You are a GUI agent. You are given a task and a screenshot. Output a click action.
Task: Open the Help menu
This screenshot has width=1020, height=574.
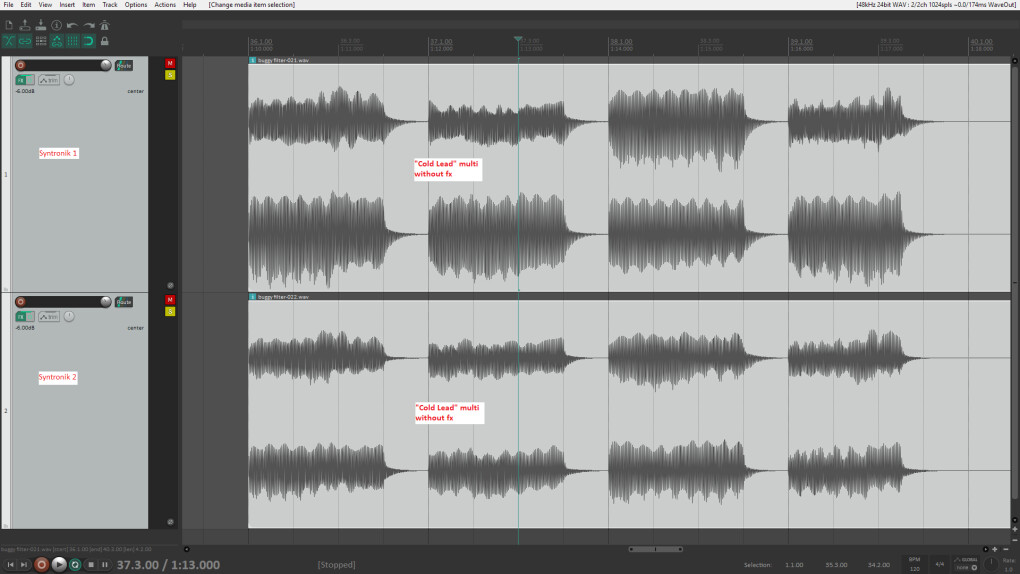pyautogui.click(x=189, y=5)
